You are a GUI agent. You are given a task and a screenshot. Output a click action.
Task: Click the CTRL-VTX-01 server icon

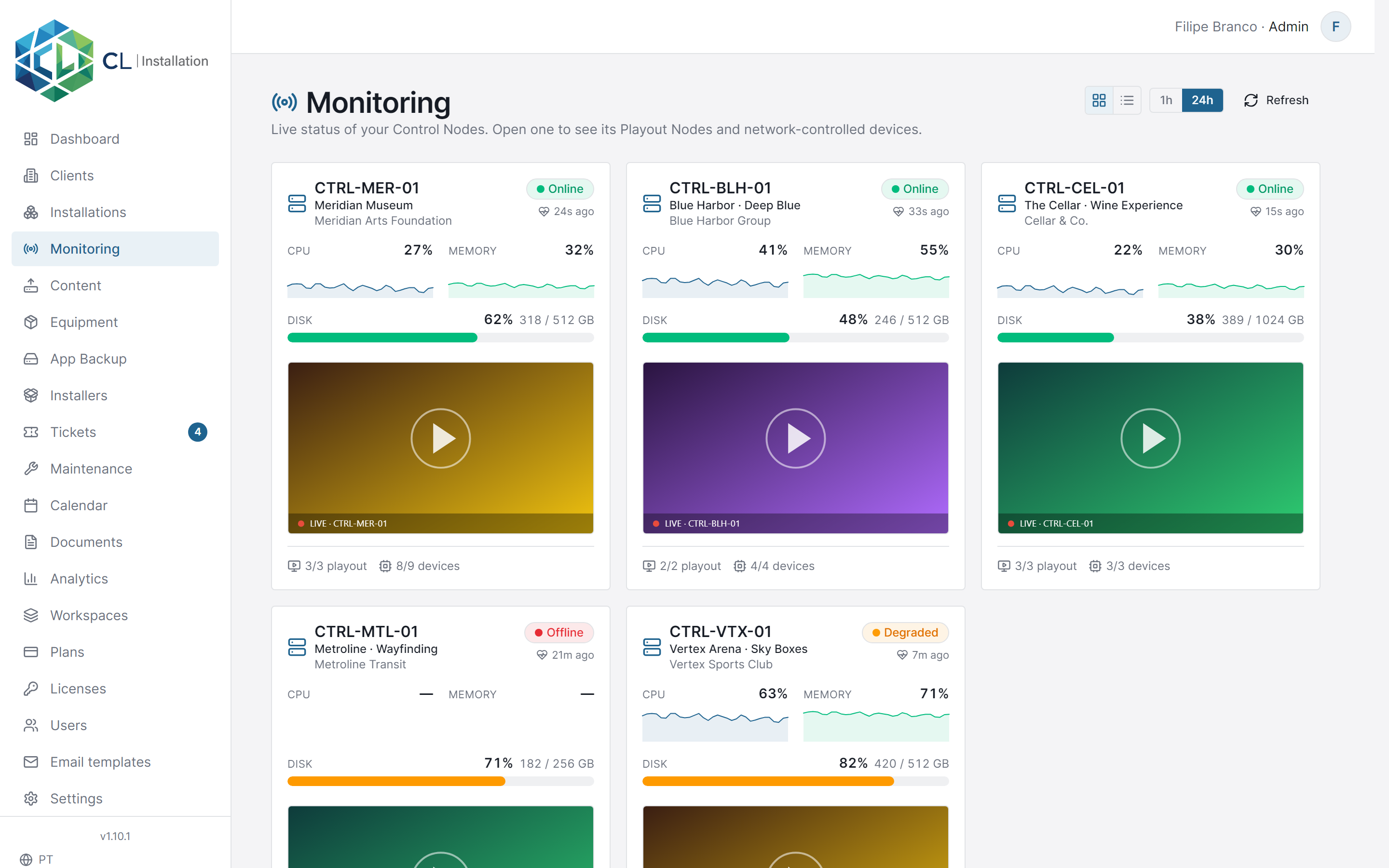click(652, 648)
